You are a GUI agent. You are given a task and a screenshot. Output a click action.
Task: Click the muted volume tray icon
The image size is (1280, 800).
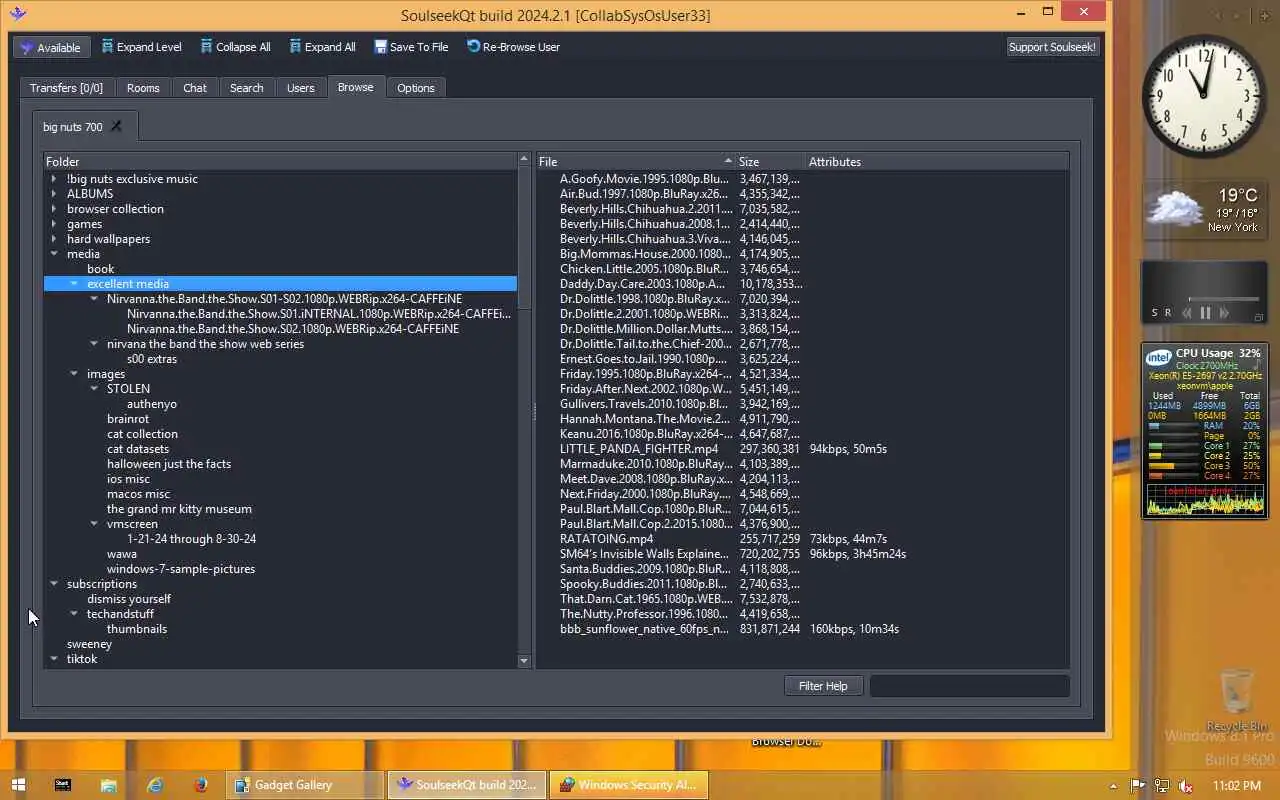point(1185,786)
